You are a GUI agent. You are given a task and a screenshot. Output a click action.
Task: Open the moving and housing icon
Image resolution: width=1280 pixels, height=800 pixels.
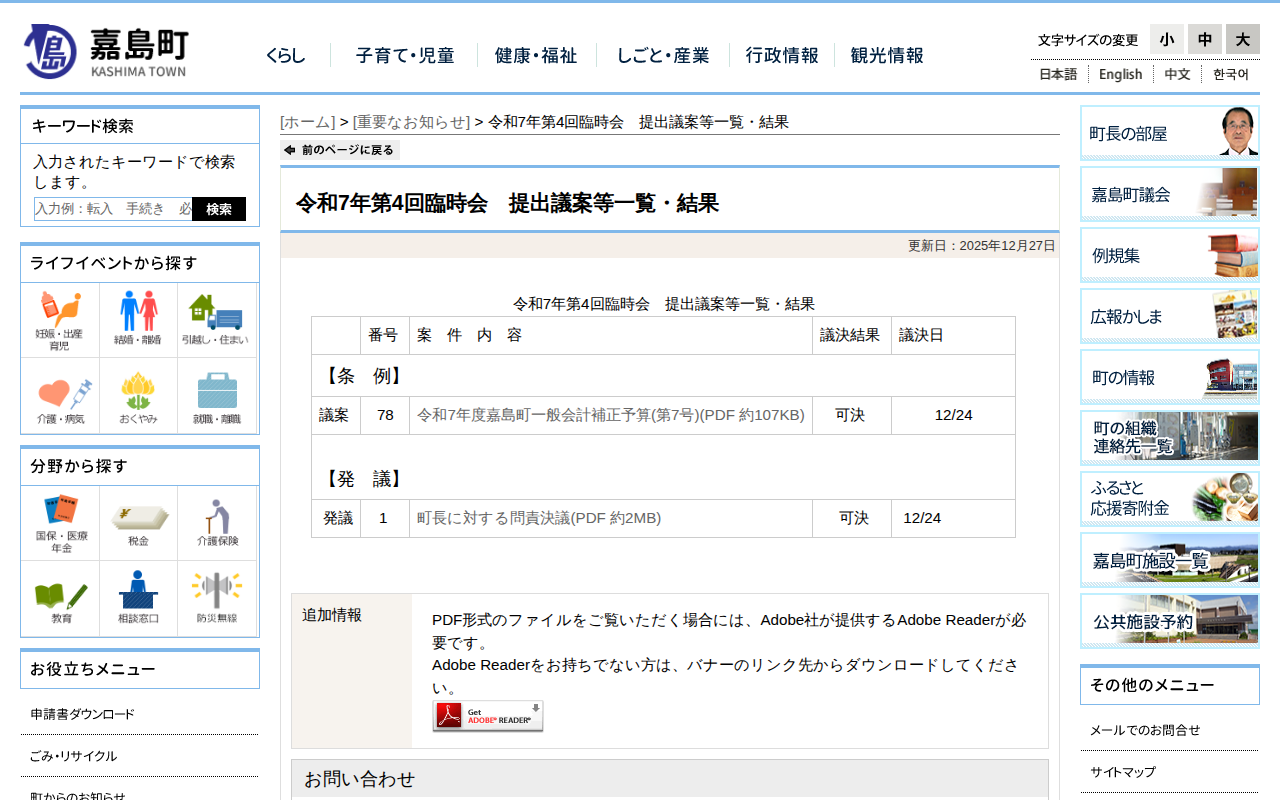coord(216,320)
